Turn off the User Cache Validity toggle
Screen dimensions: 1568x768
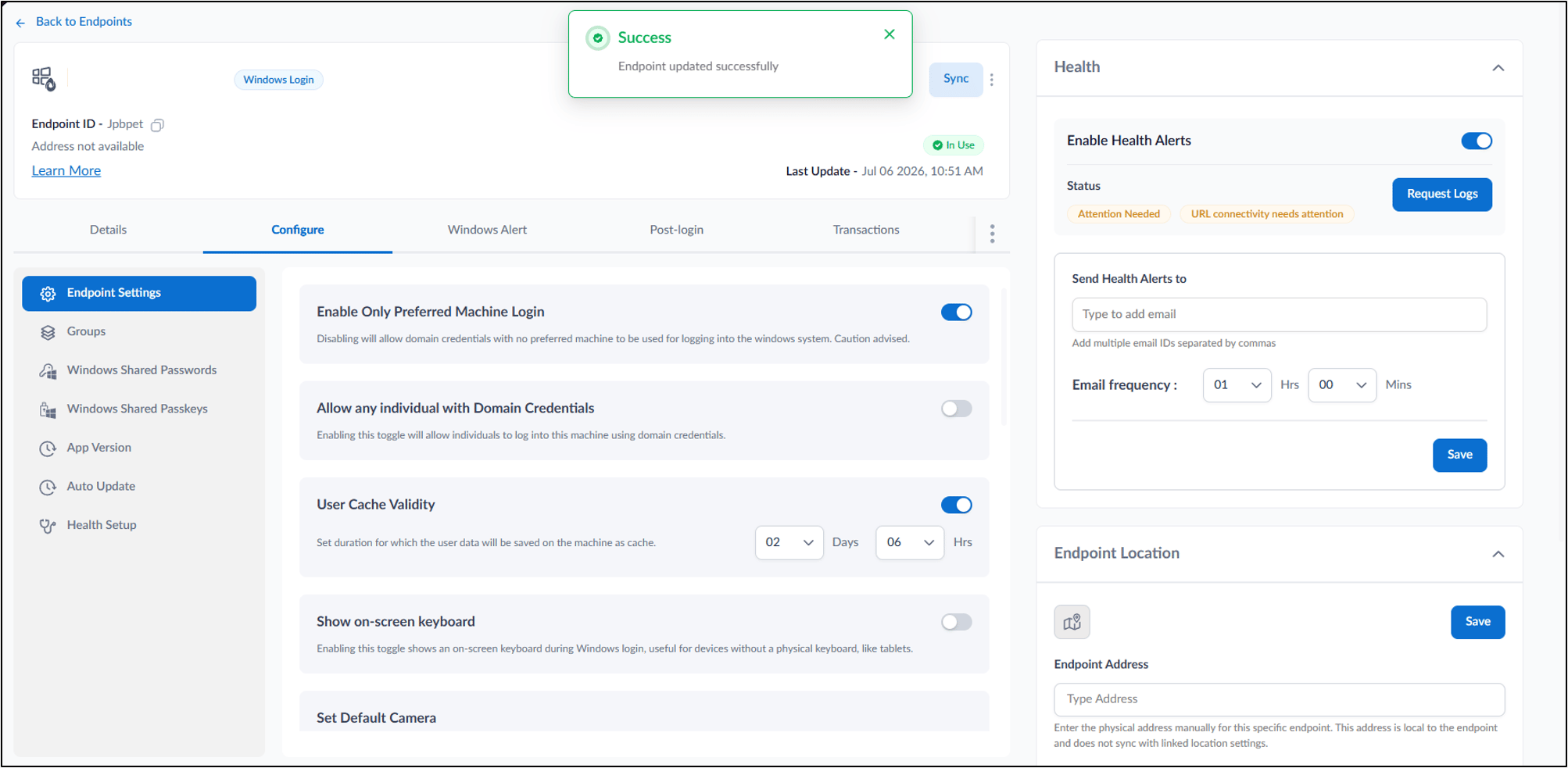tap(956, 505)
